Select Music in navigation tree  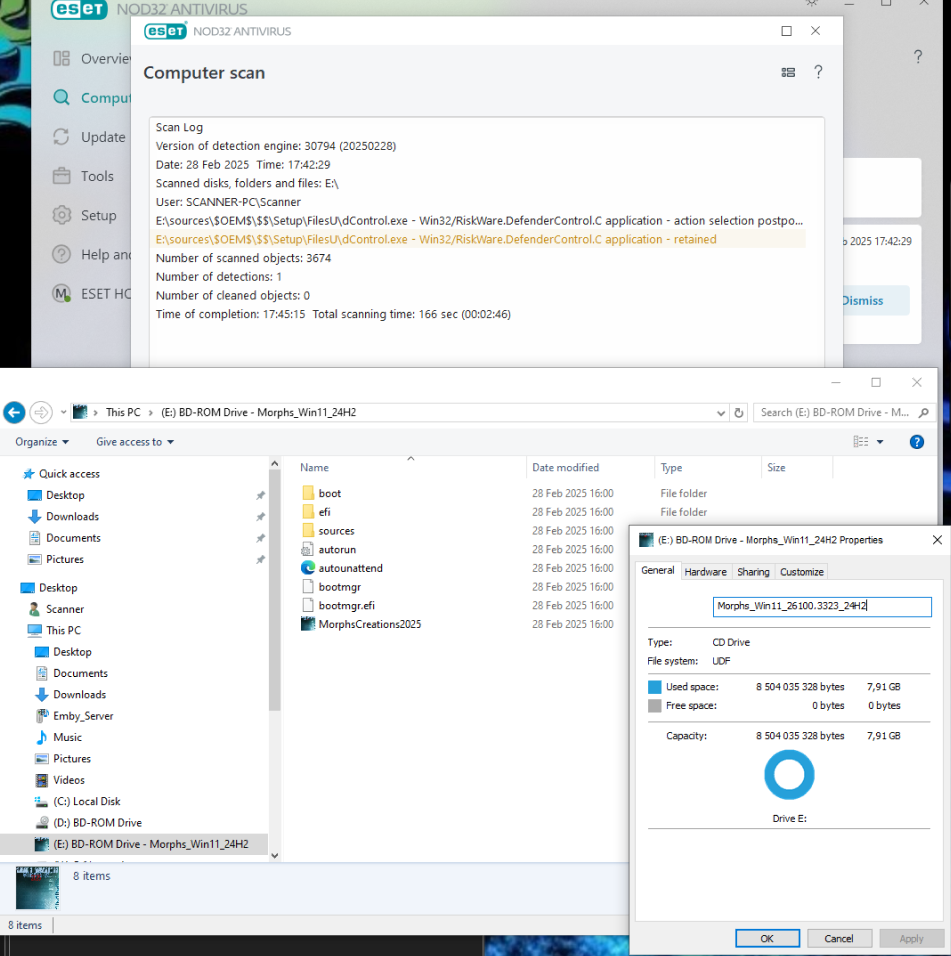coord(67,737)
